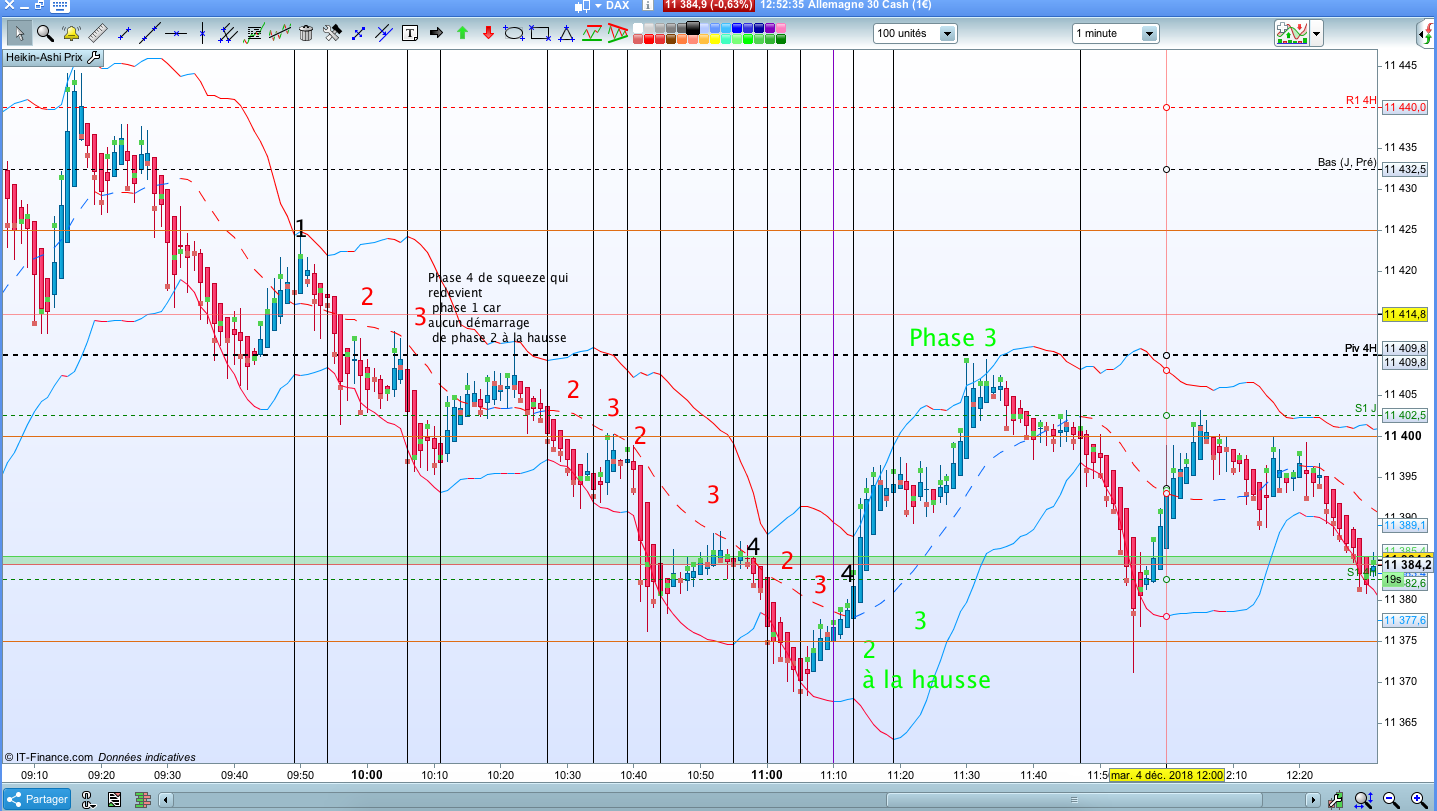
Task: Click the current price 11 384,2 label
Action: point(1409,564)
